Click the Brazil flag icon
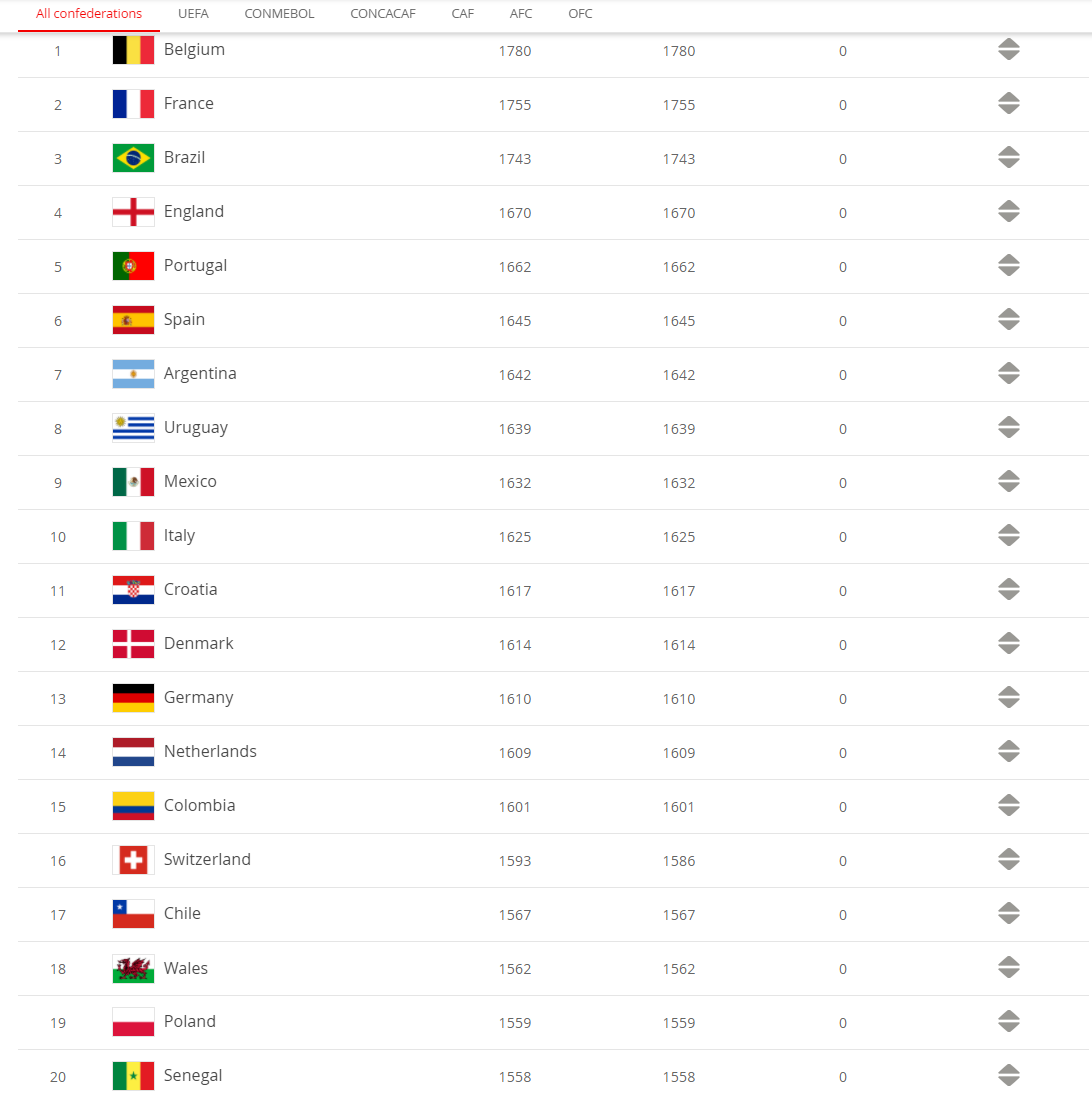Image resolution: width=1092 pixels, height=1103 pixels. tap(133, 158)
